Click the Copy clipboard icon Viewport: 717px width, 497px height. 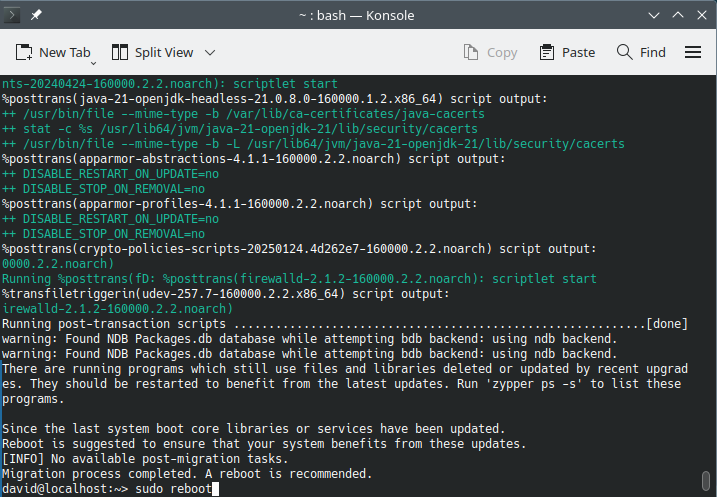471,52
